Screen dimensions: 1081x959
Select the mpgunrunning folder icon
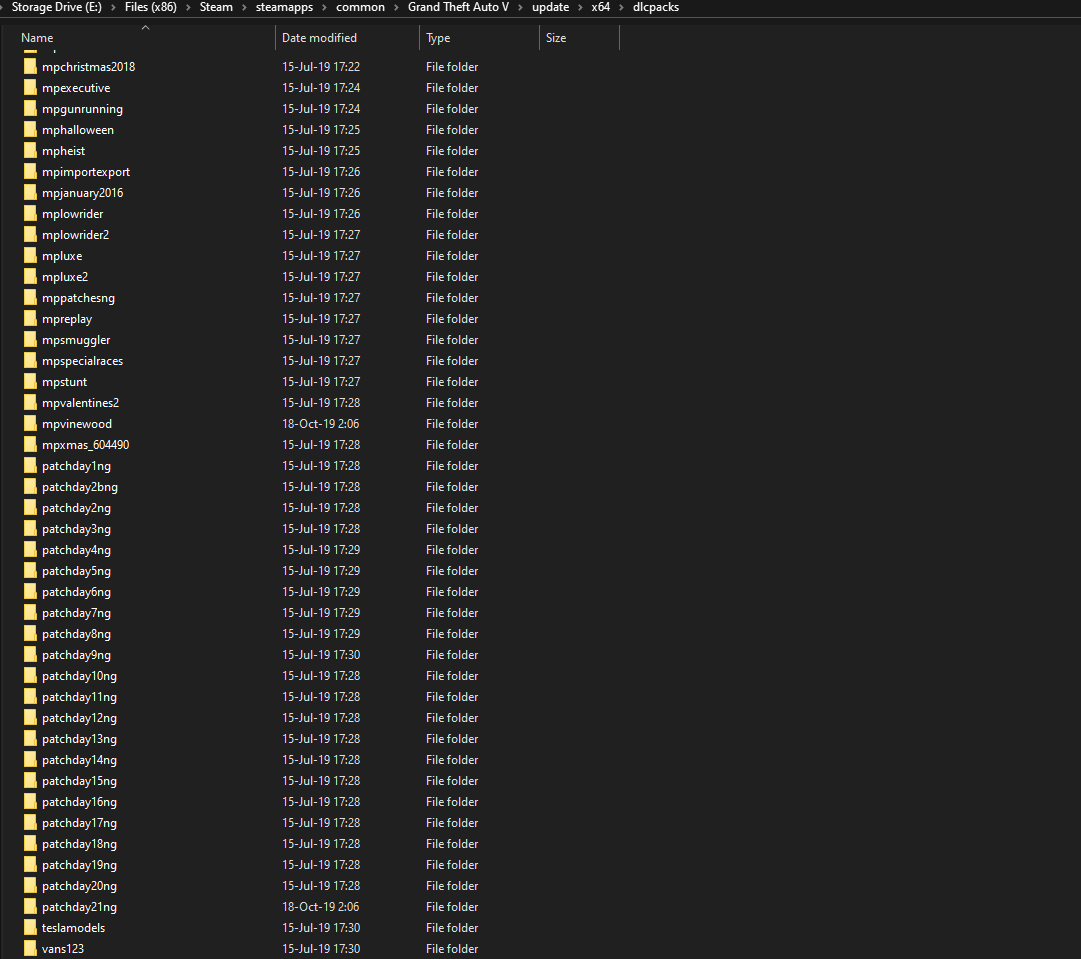point(30,108)
